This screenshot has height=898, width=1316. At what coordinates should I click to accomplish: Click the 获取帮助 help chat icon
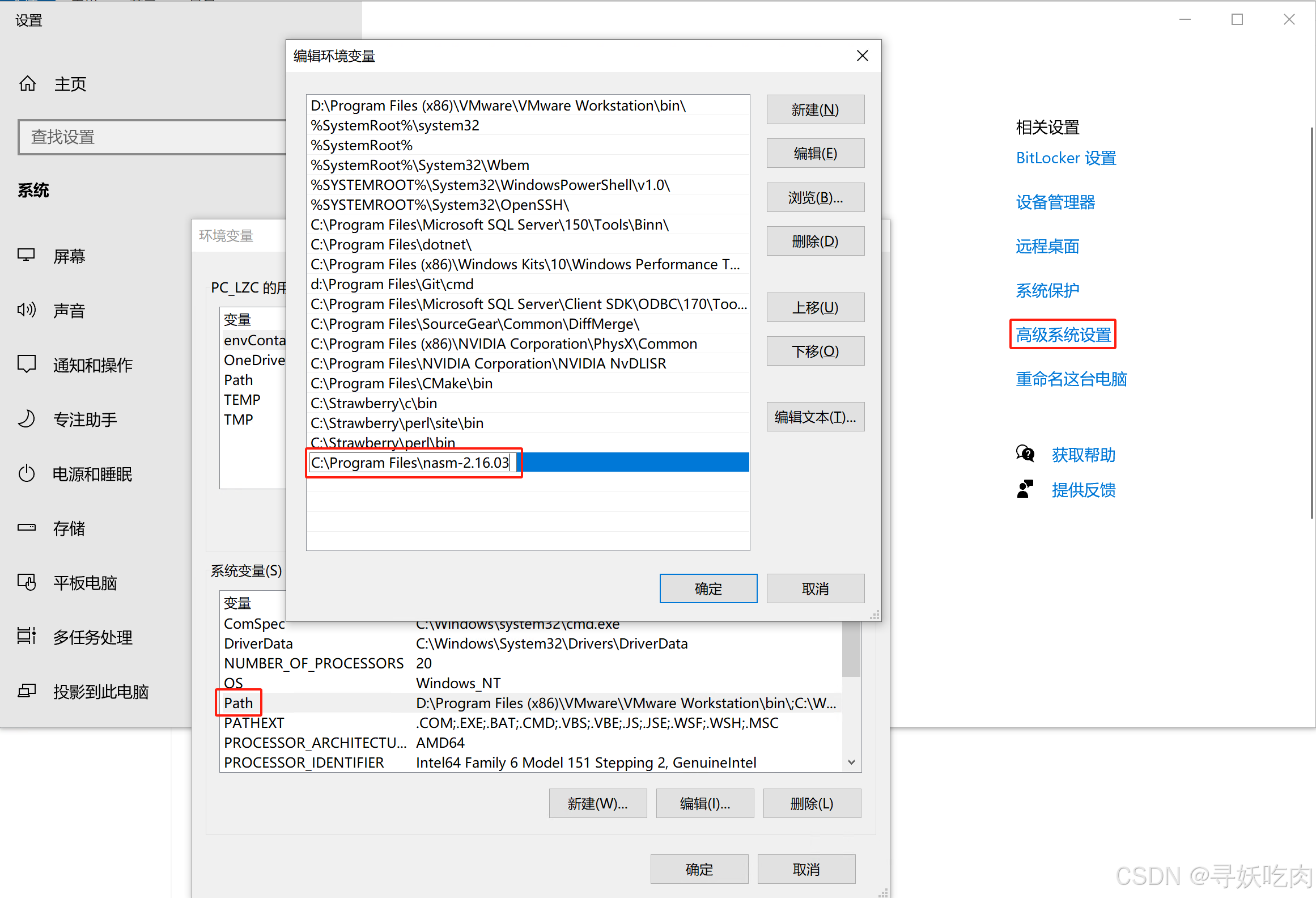coord(1025,454)
